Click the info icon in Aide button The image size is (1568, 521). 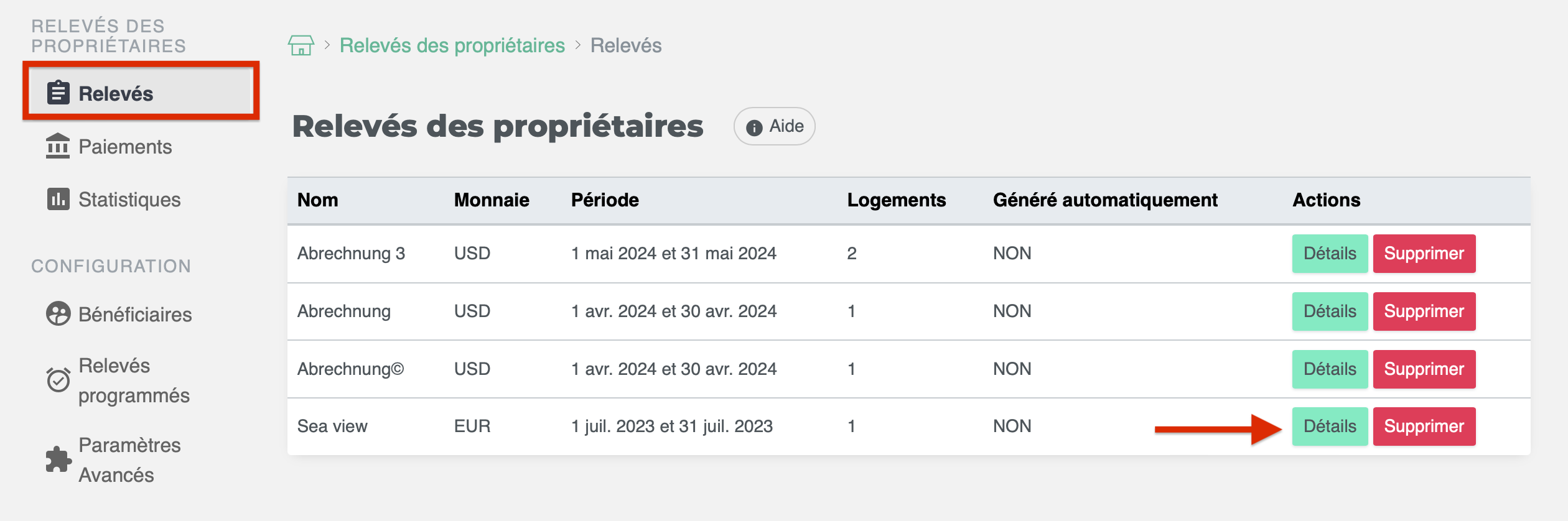[754, 127]
